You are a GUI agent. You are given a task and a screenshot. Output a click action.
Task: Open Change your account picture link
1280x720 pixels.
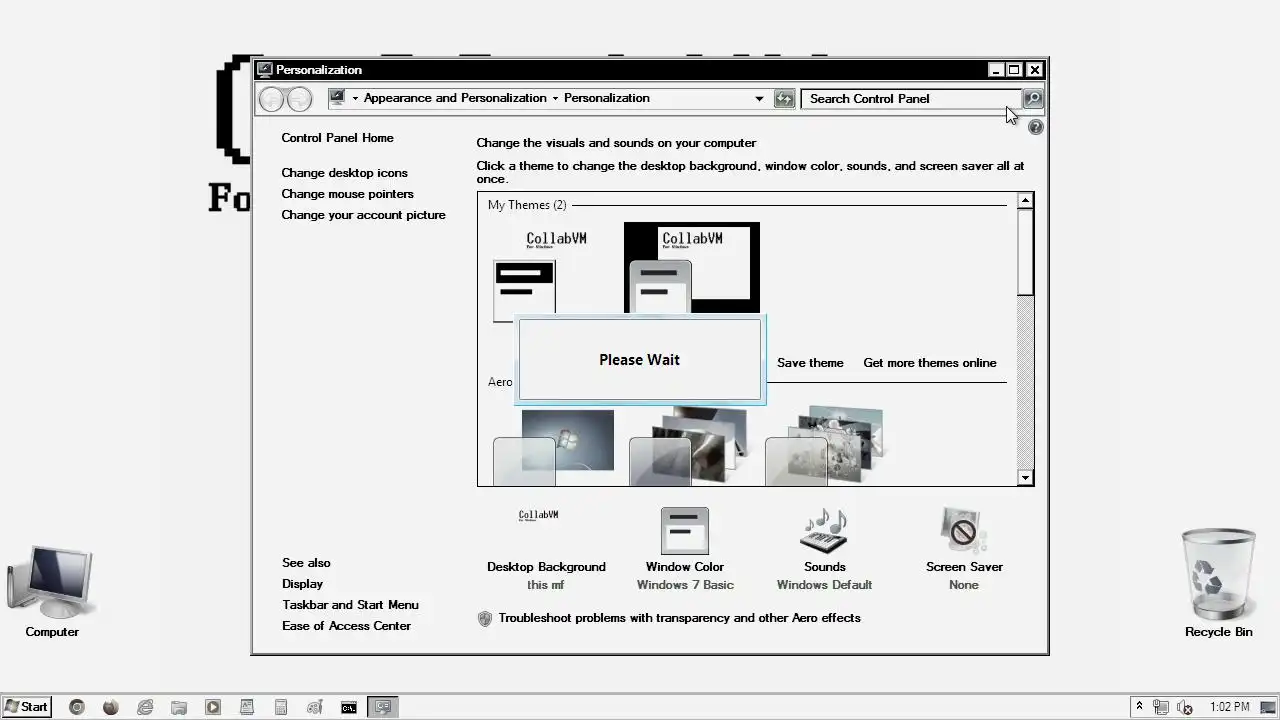[x=363, y=215]
